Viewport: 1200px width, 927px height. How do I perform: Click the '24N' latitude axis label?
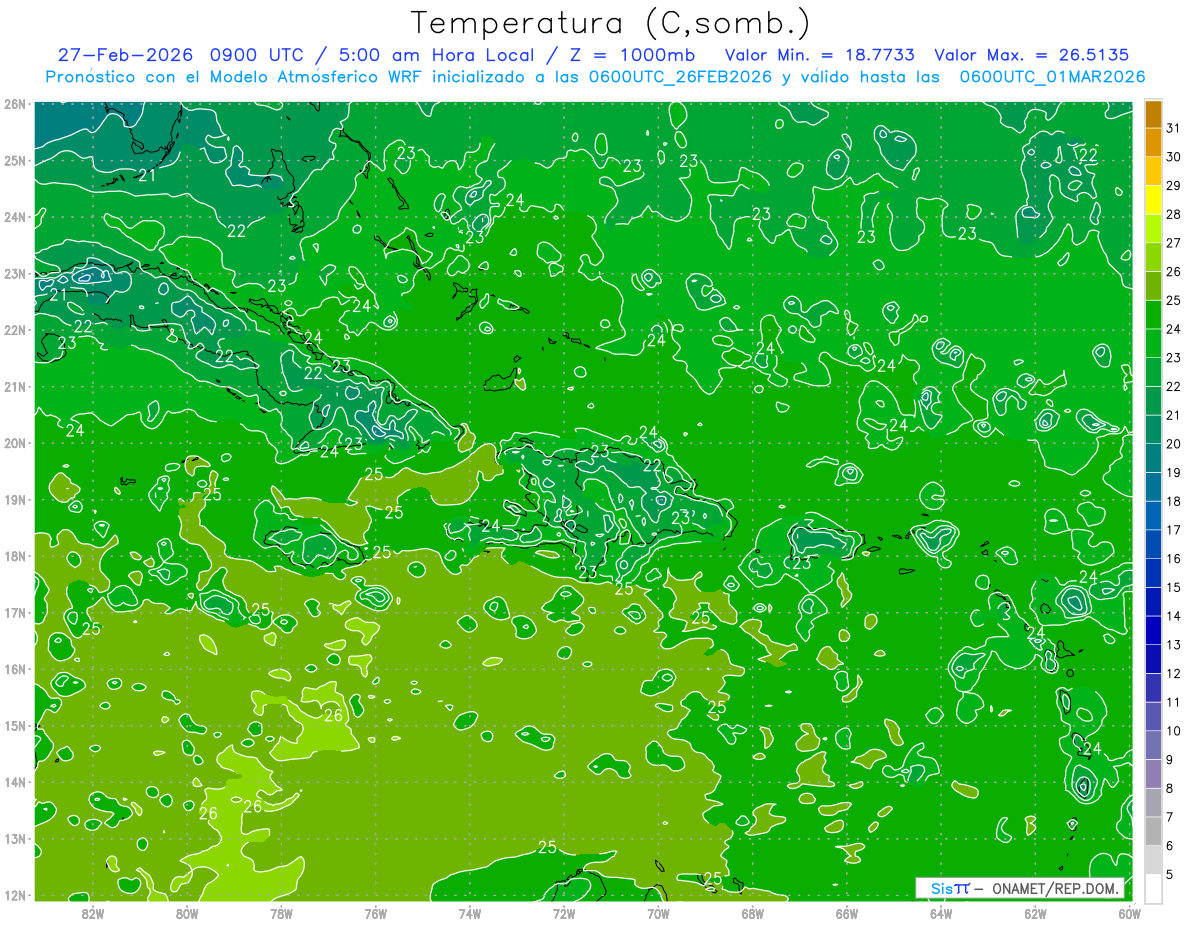14,217
